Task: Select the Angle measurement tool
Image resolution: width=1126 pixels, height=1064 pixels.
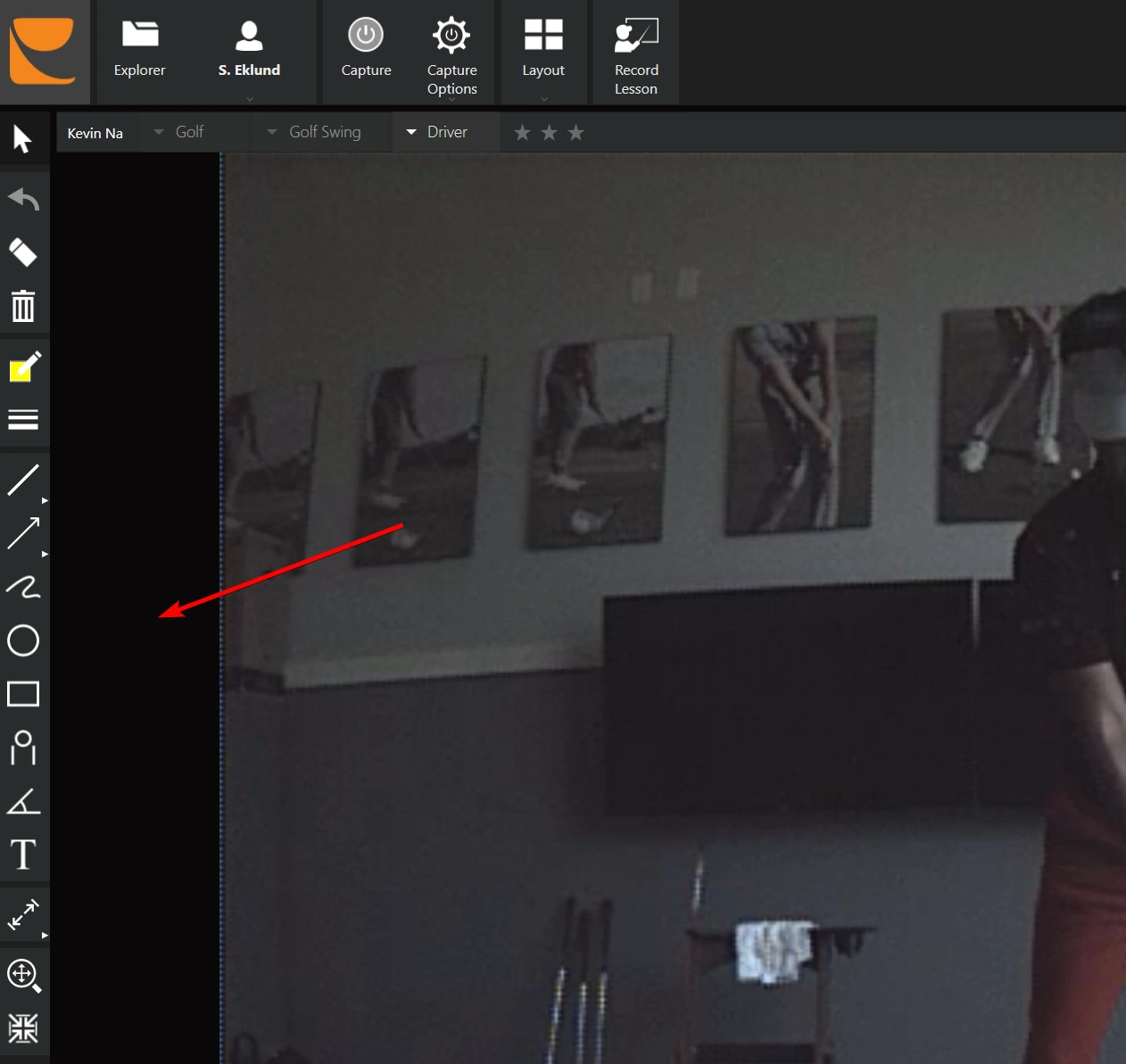Action: pyautogui.click(x=23, y=801)
